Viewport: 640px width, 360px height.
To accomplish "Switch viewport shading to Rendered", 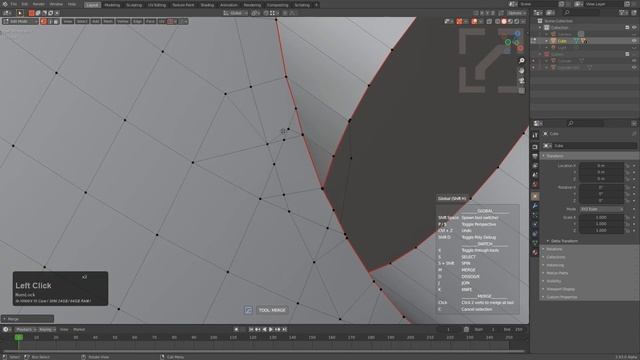I will (x=517, y=21).
